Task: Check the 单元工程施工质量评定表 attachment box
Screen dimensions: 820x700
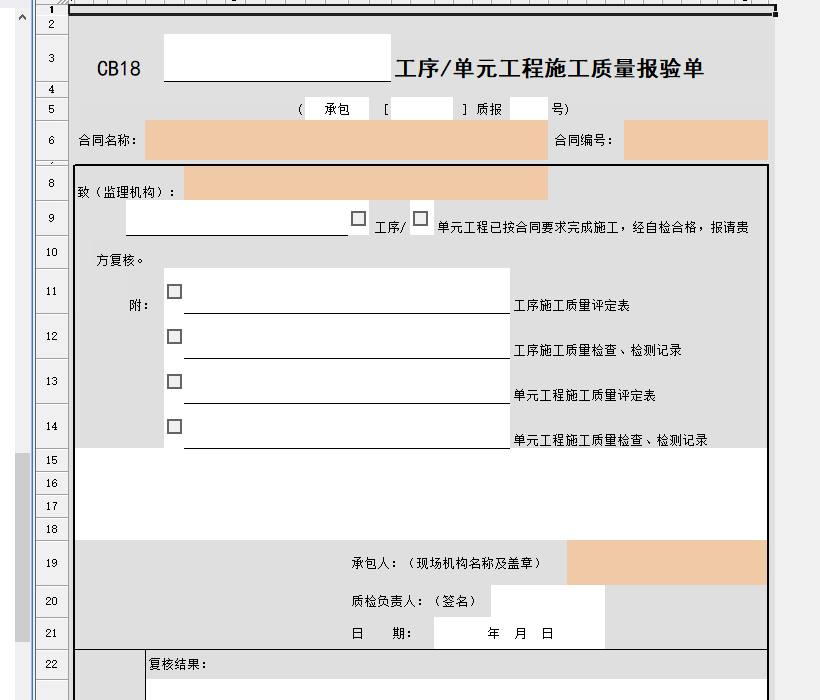Action: 175,381
